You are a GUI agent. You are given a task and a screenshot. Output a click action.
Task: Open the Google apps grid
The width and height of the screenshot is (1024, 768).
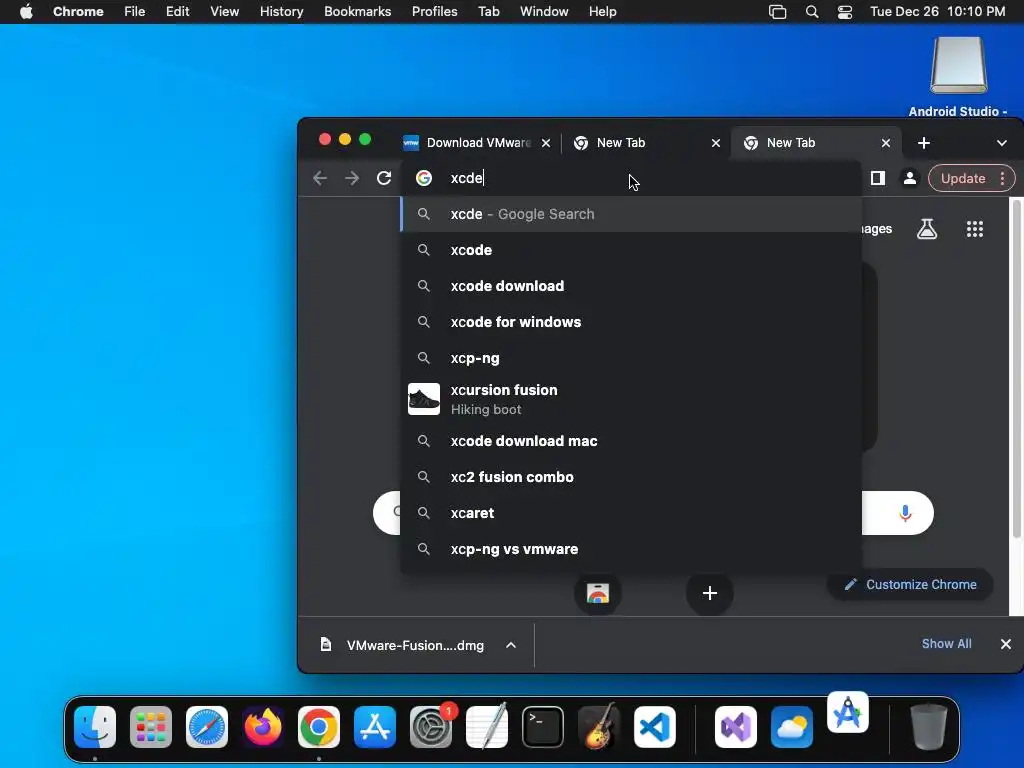click(974, 229)
